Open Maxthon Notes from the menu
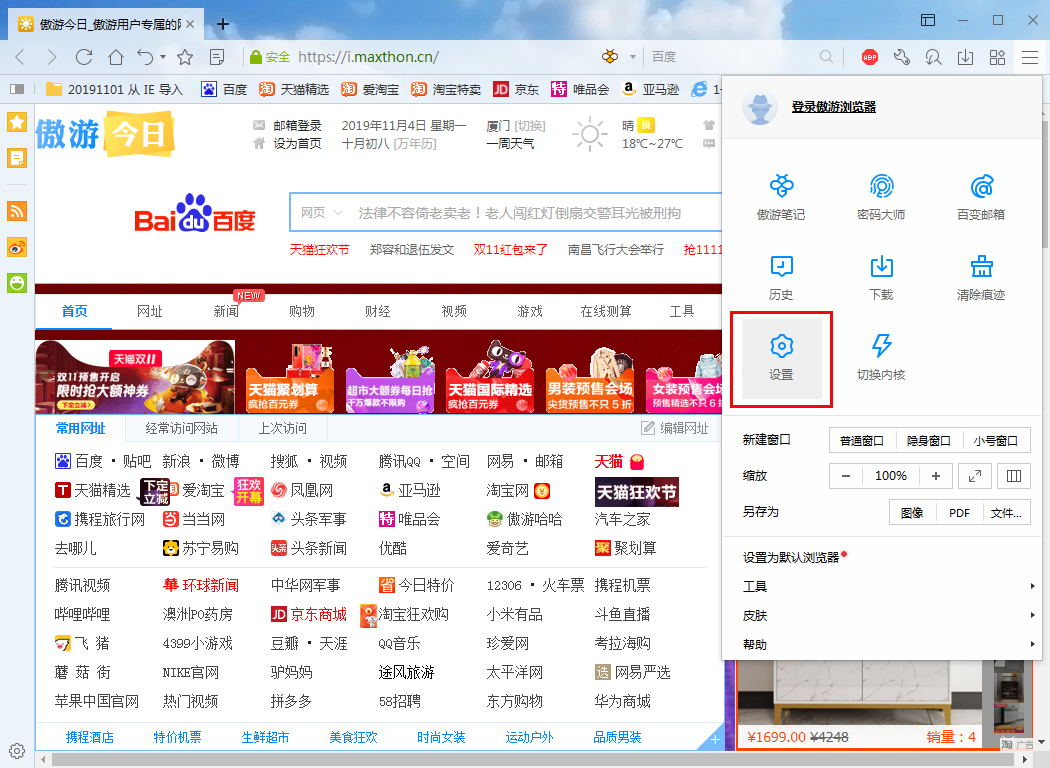The height and width of the screenshot is (768, 1050). 781,196
